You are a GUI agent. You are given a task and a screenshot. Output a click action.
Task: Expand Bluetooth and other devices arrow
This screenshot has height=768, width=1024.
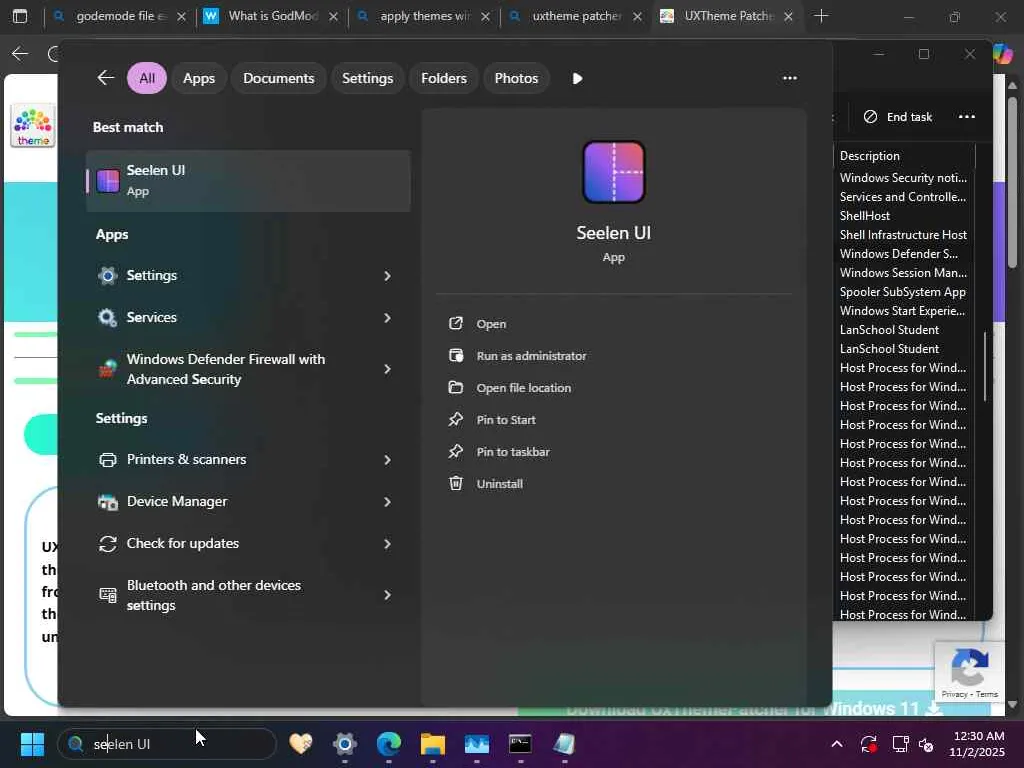[x=387, y=595]
